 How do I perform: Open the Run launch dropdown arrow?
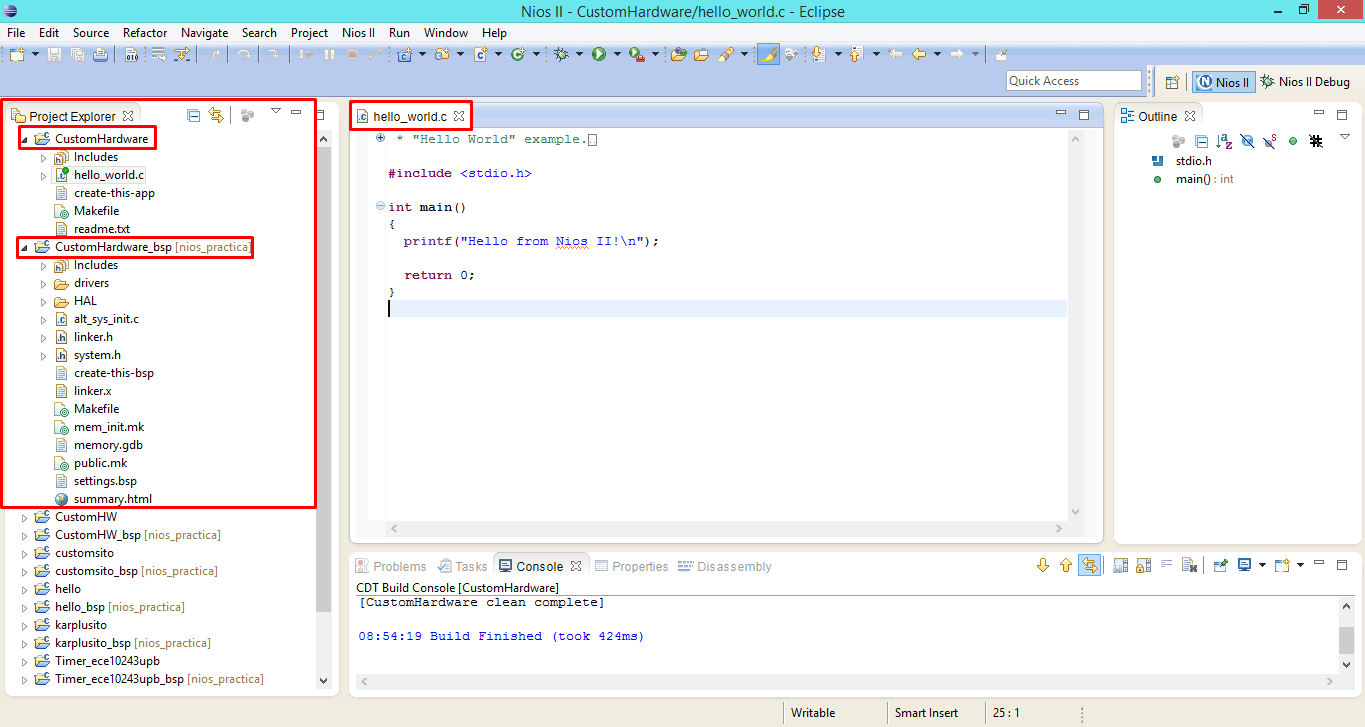[x=617, y=54]
